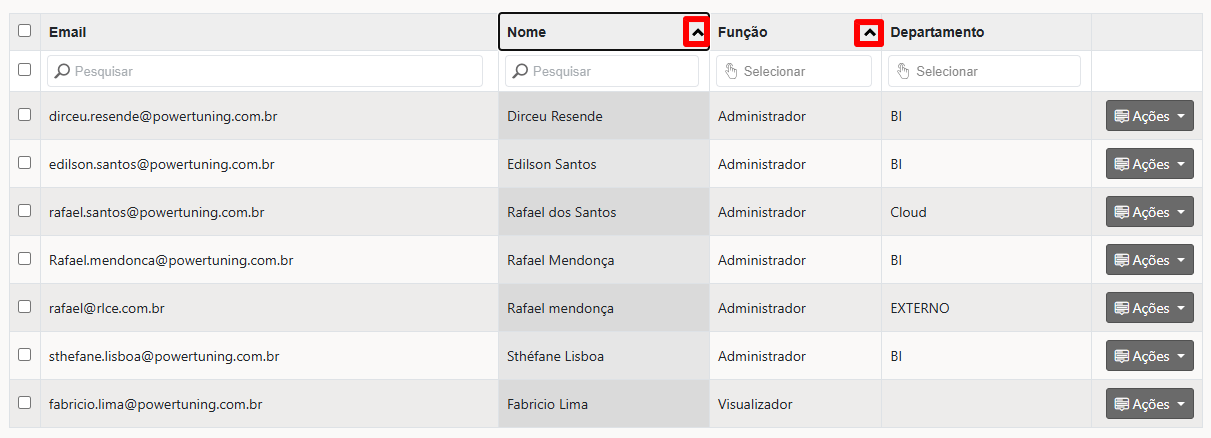Click magnifier icon in Nome search box

click(x=520, y=72)
